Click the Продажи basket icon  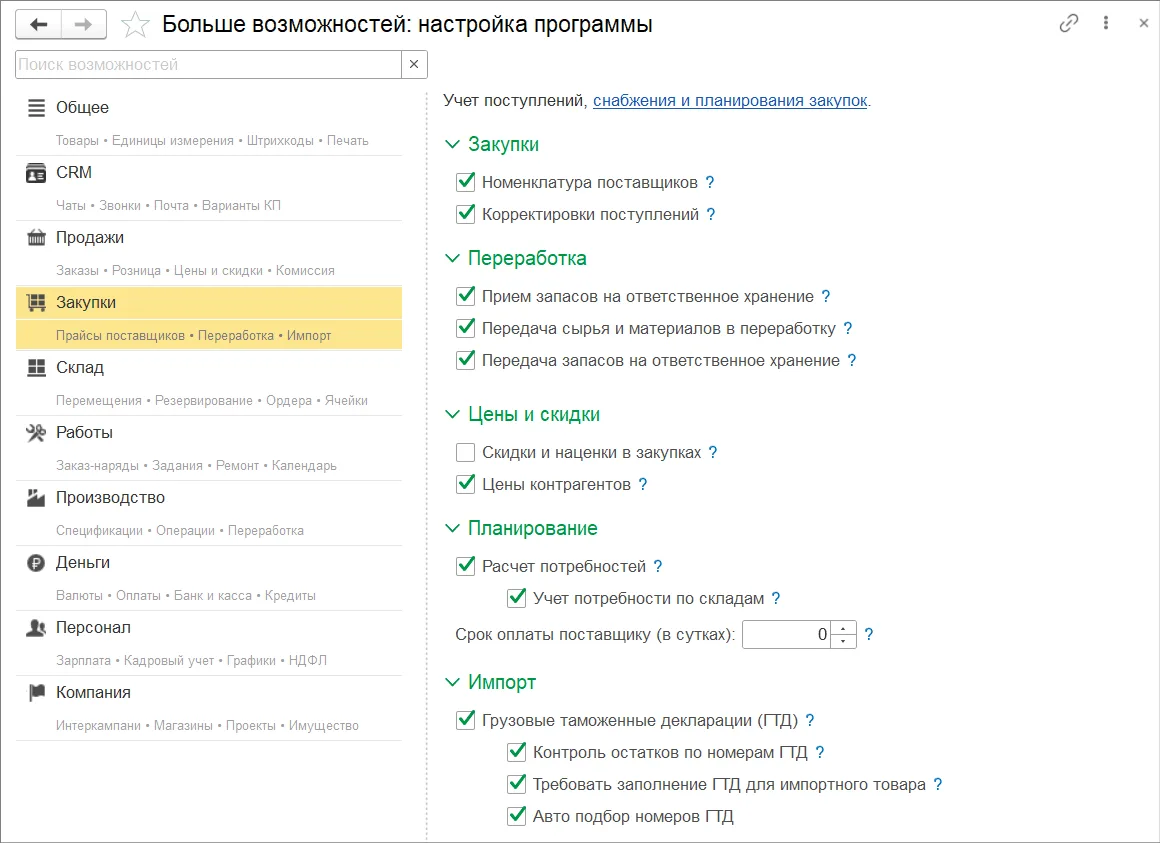(x=36, y=238)
